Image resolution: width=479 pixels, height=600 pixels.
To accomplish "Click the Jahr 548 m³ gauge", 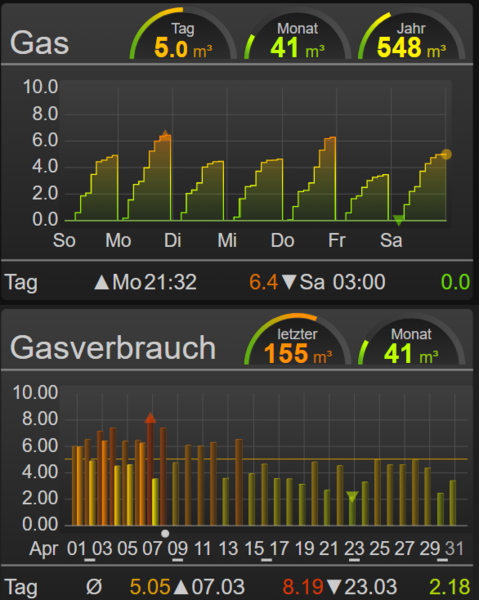I will coord(411,35).
